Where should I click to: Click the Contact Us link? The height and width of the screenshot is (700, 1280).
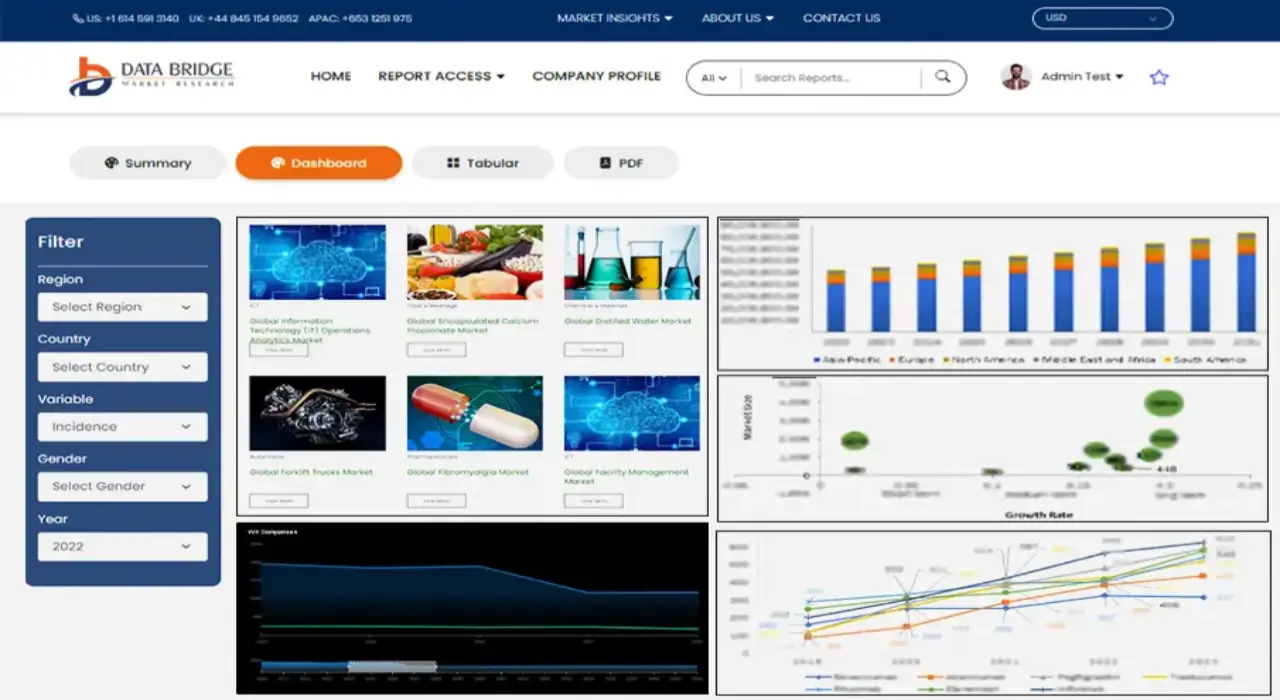pyautogui.click(x=841, y=18)
